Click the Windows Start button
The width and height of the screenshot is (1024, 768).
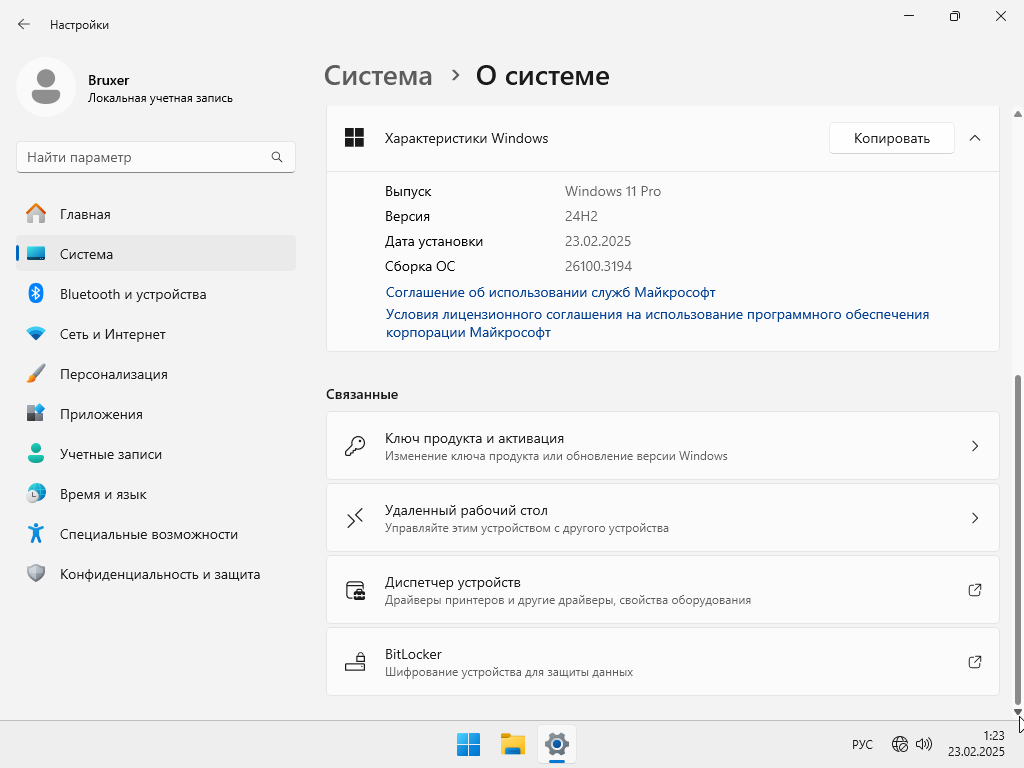click(468, 744)
